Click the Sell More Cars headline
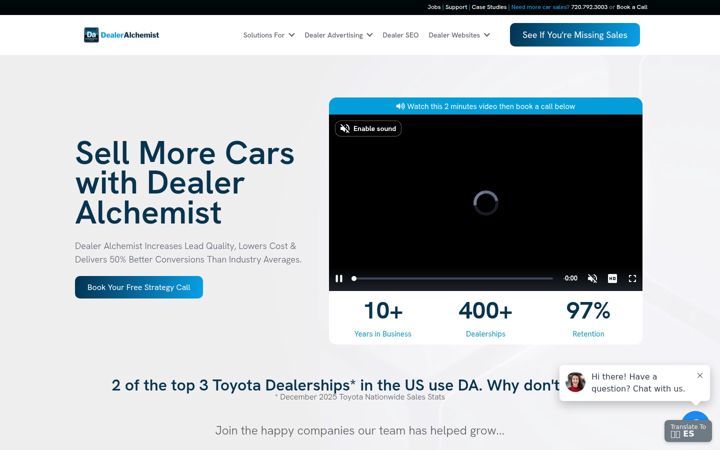The image size is (720, 450). [x=185, y=182]
